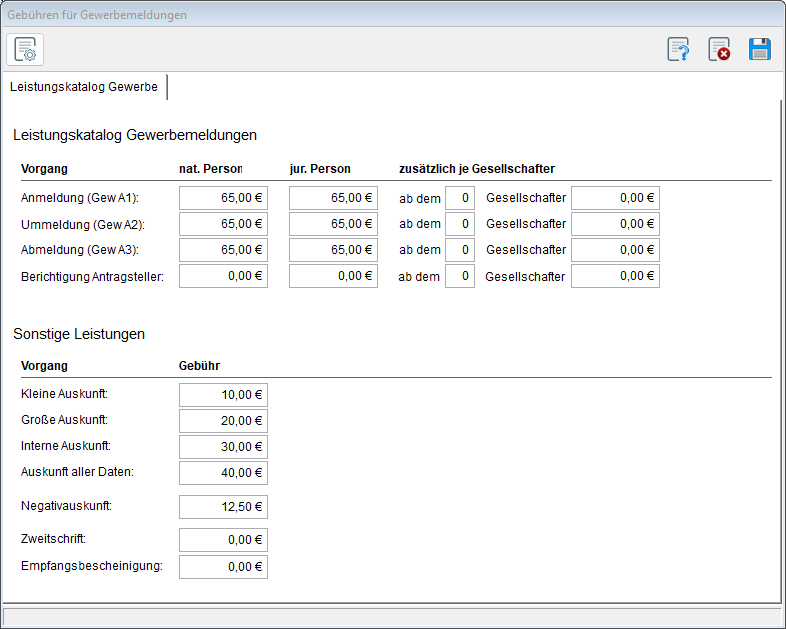Click the jur. Person field for Berichtigung Antragsteller
This screenshot has height=629, width=786.
[x=333, y=276]
